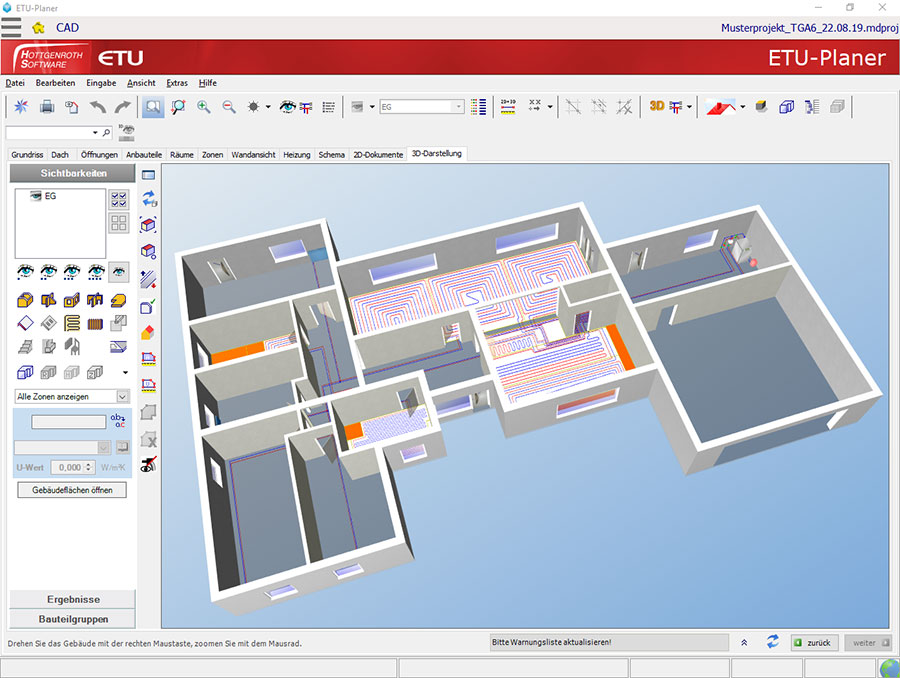Click the weiter button

coord(867,642)
